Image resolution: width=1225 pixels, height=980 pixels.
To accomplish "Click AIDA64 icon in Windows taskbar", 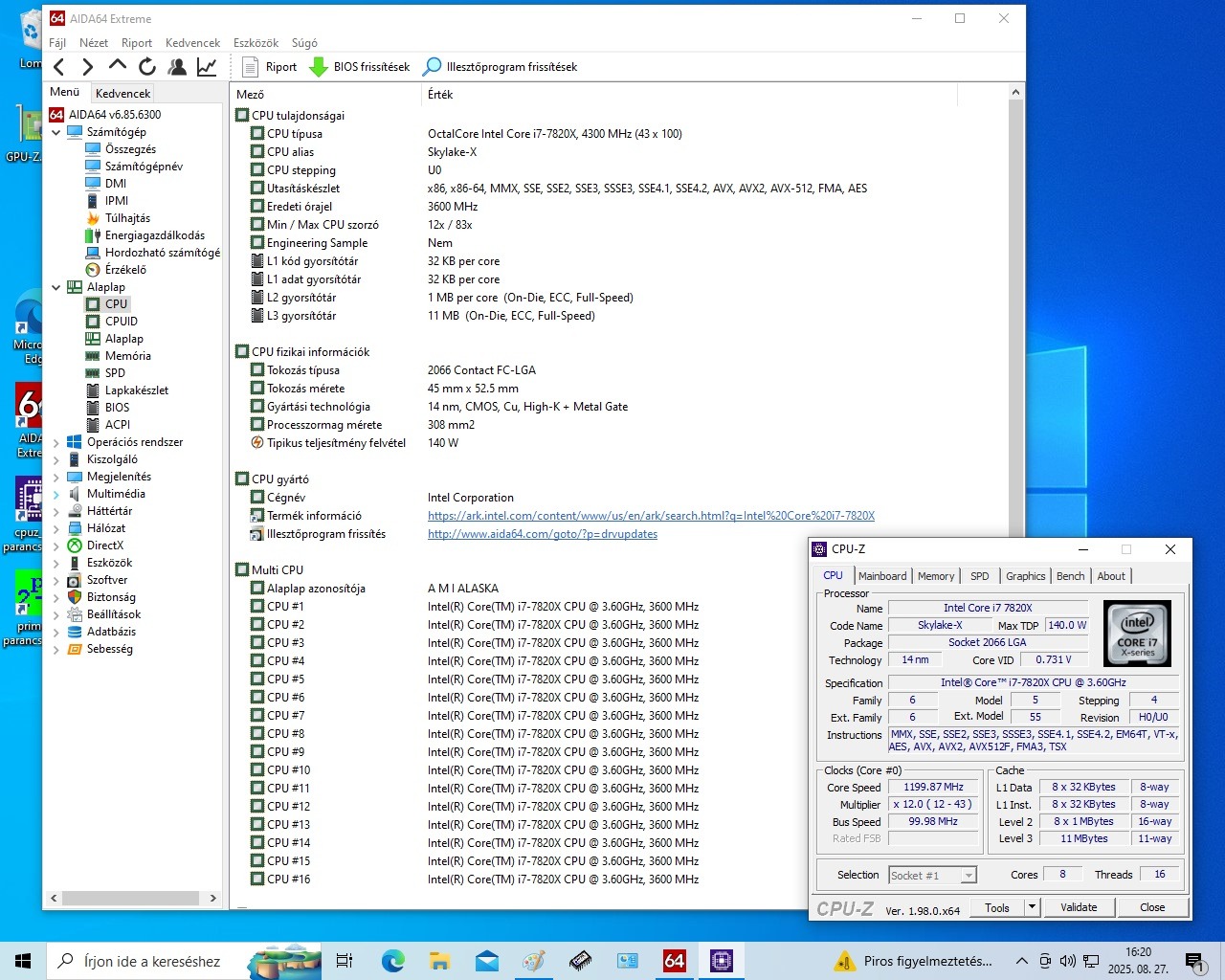I will [x=674, y=961].
